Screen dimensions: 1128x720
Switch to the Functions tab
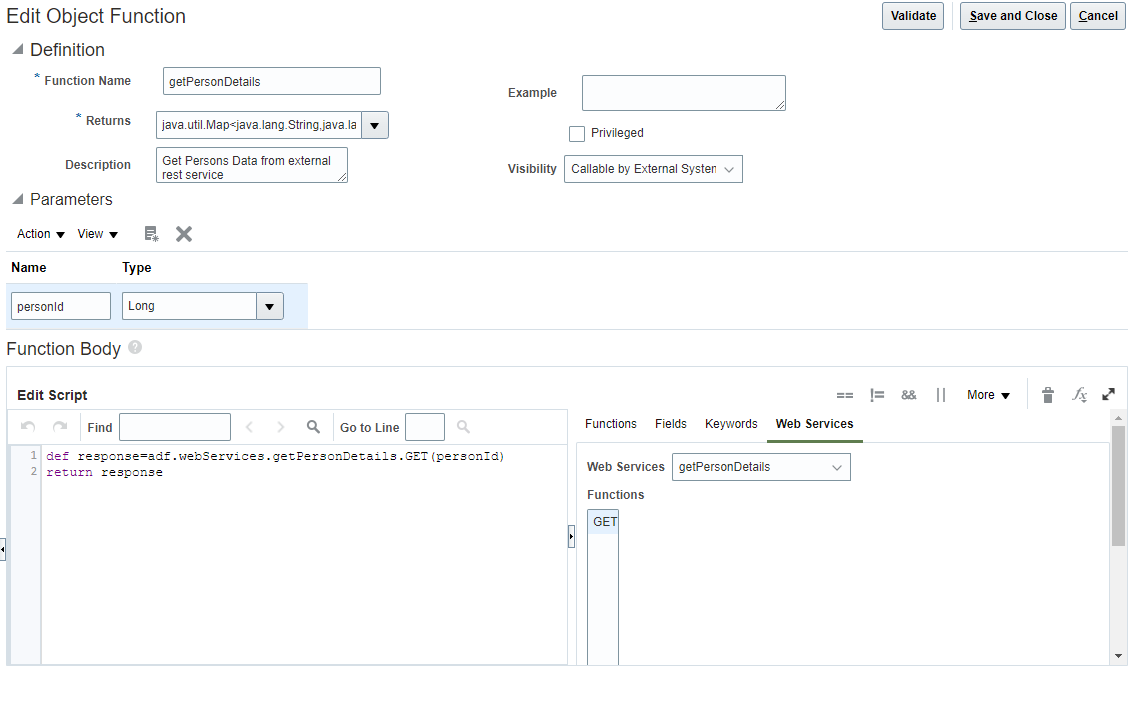[x=611, y=424]
